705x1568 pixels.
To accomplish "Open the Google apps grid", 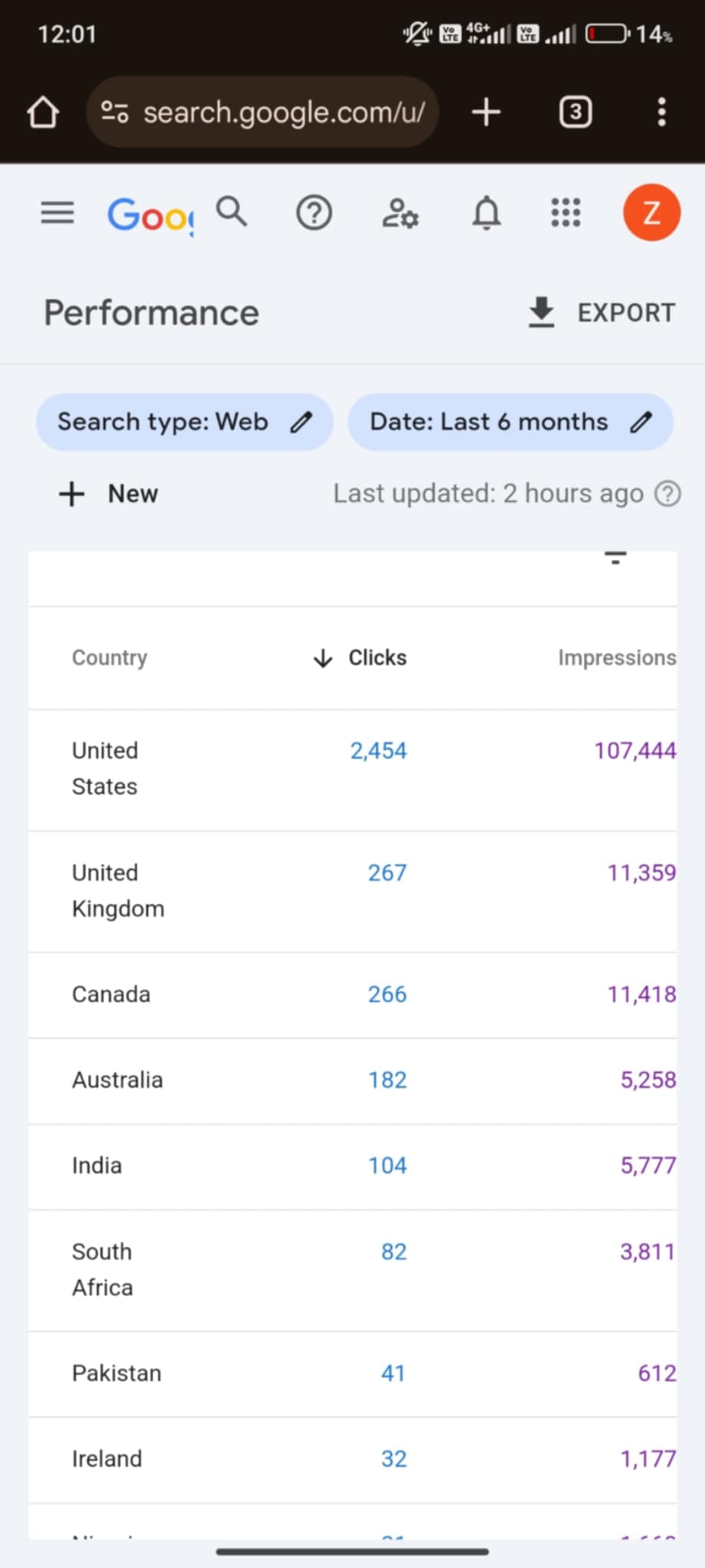I will 566,213.
